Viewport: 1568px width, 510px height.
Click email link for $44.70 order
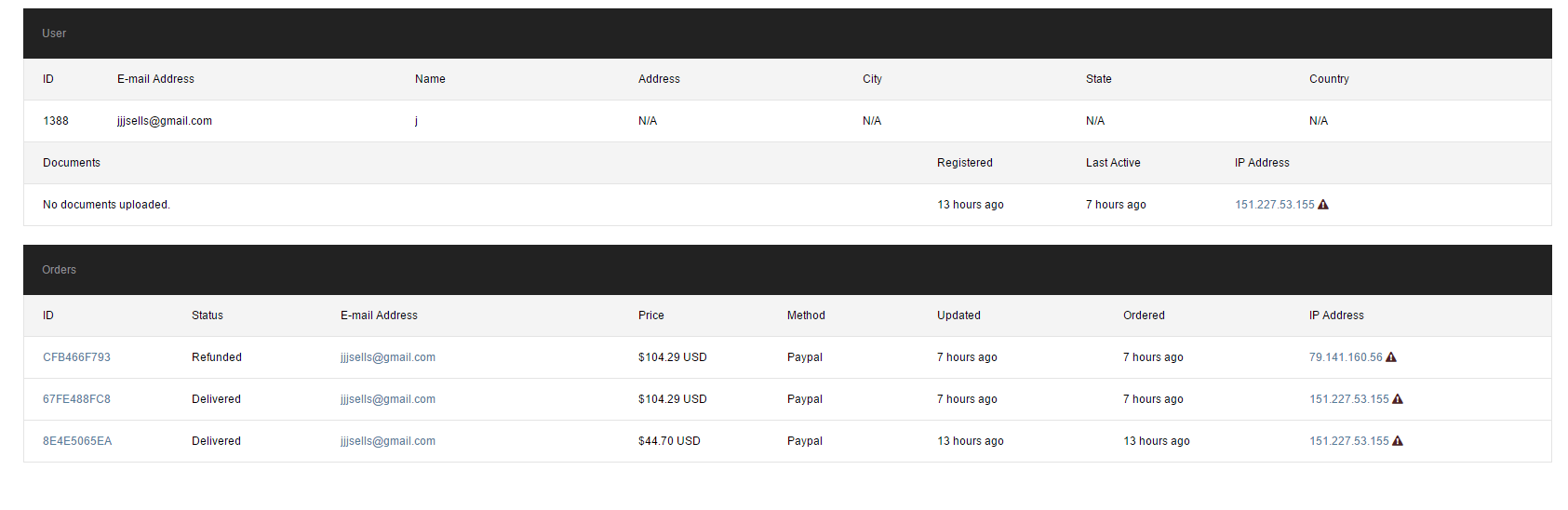click(x=388, y=441)
